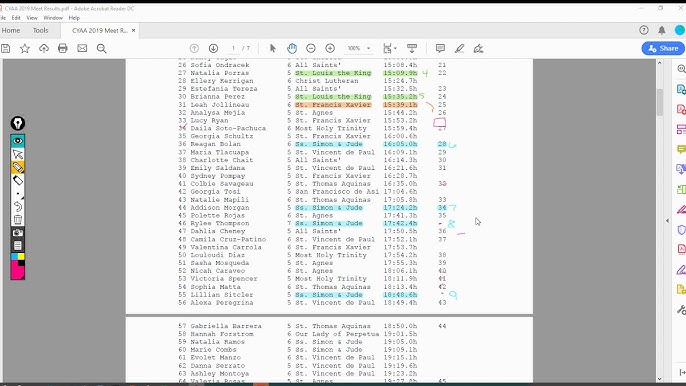Click the scrollbar up arrow
This screenshot has height=386, width=686.
(659, 63)
